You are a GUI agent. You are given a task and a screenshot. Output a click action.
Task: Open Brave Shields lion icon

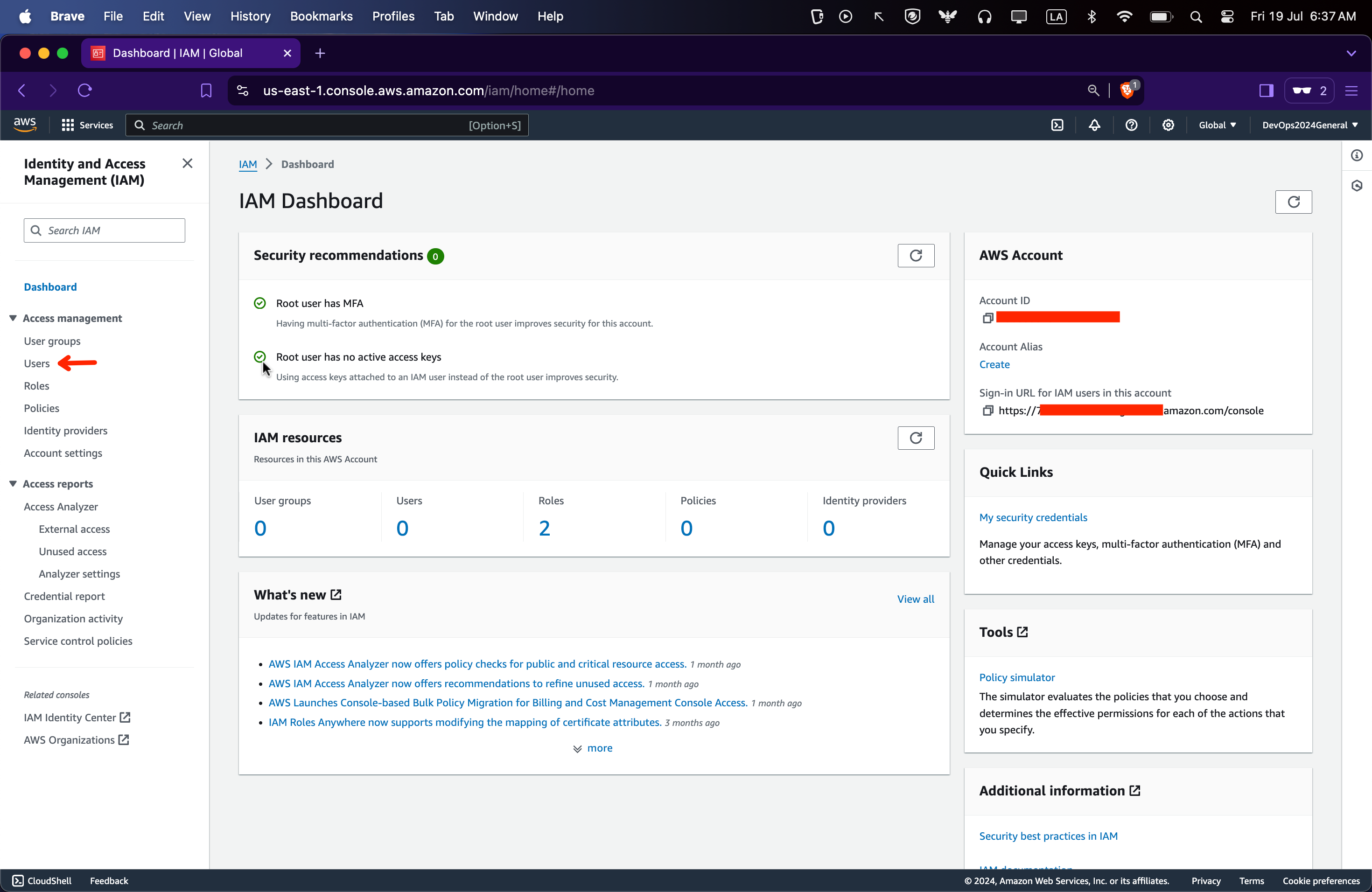coord(1127,91)
